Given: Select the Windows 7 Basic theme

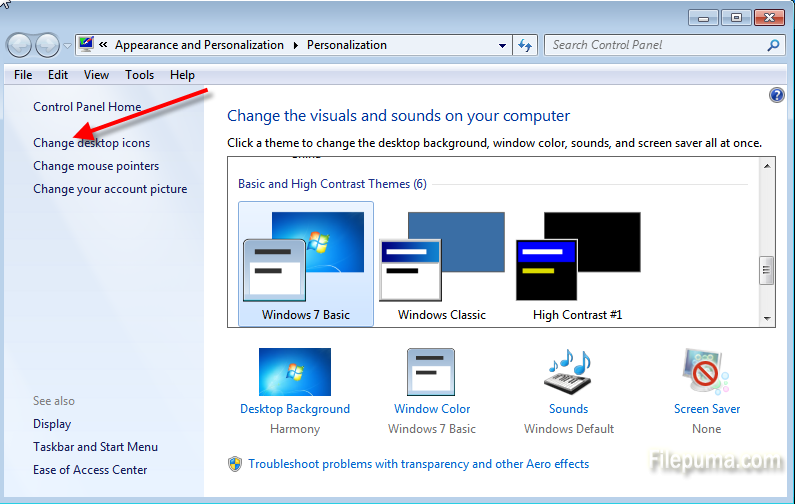Looking at the screenshot, I should click(306, 262).
